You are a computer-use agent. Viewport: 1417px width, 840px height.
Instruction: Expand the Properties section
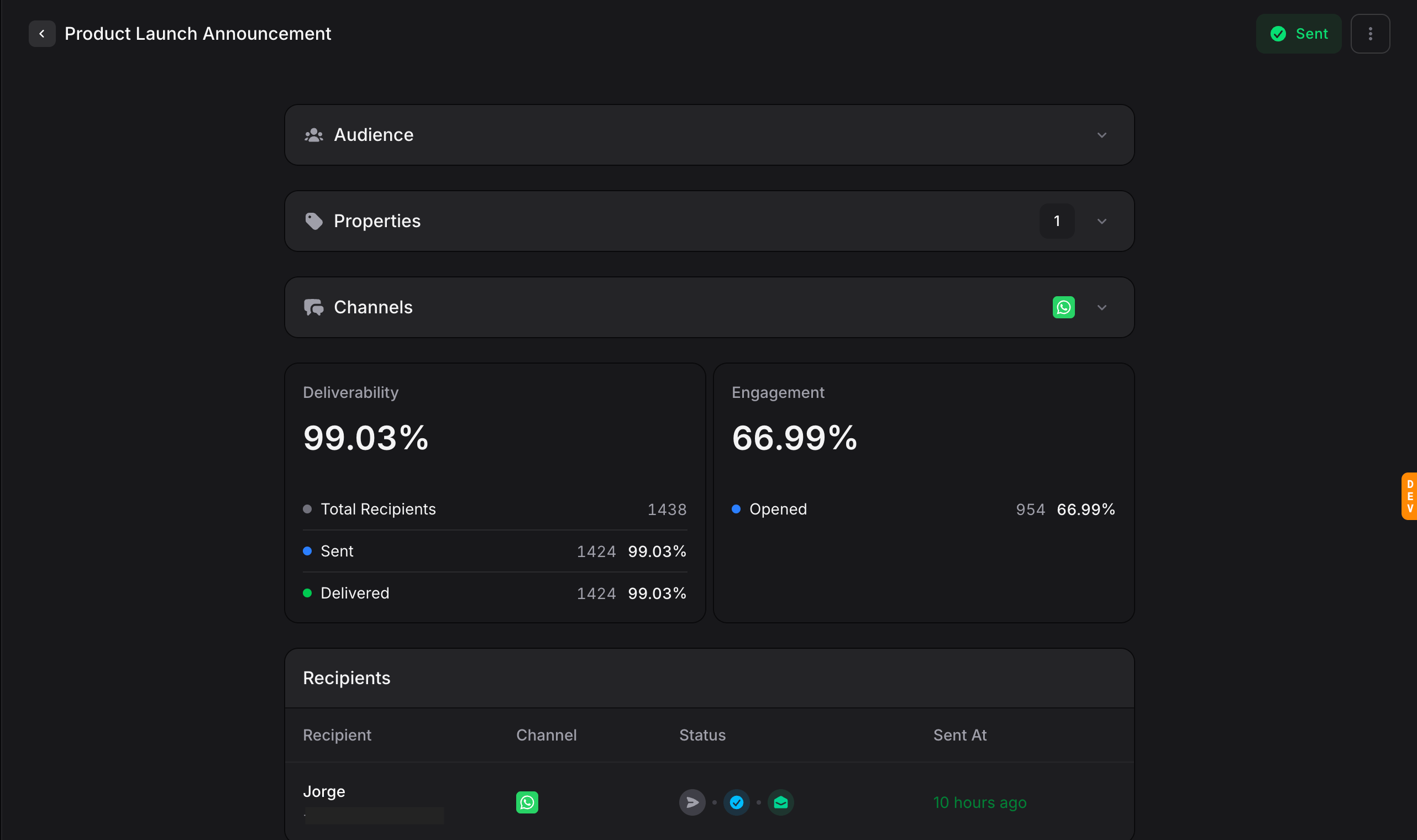coord(1102,221)
